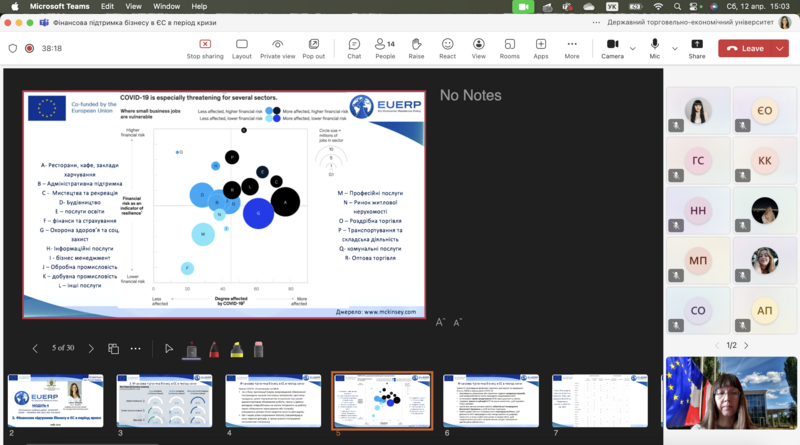Image resolution: width=800 pixels, height=445 pixels.
Task: Open the Help menu
Action: click(199, 6)
